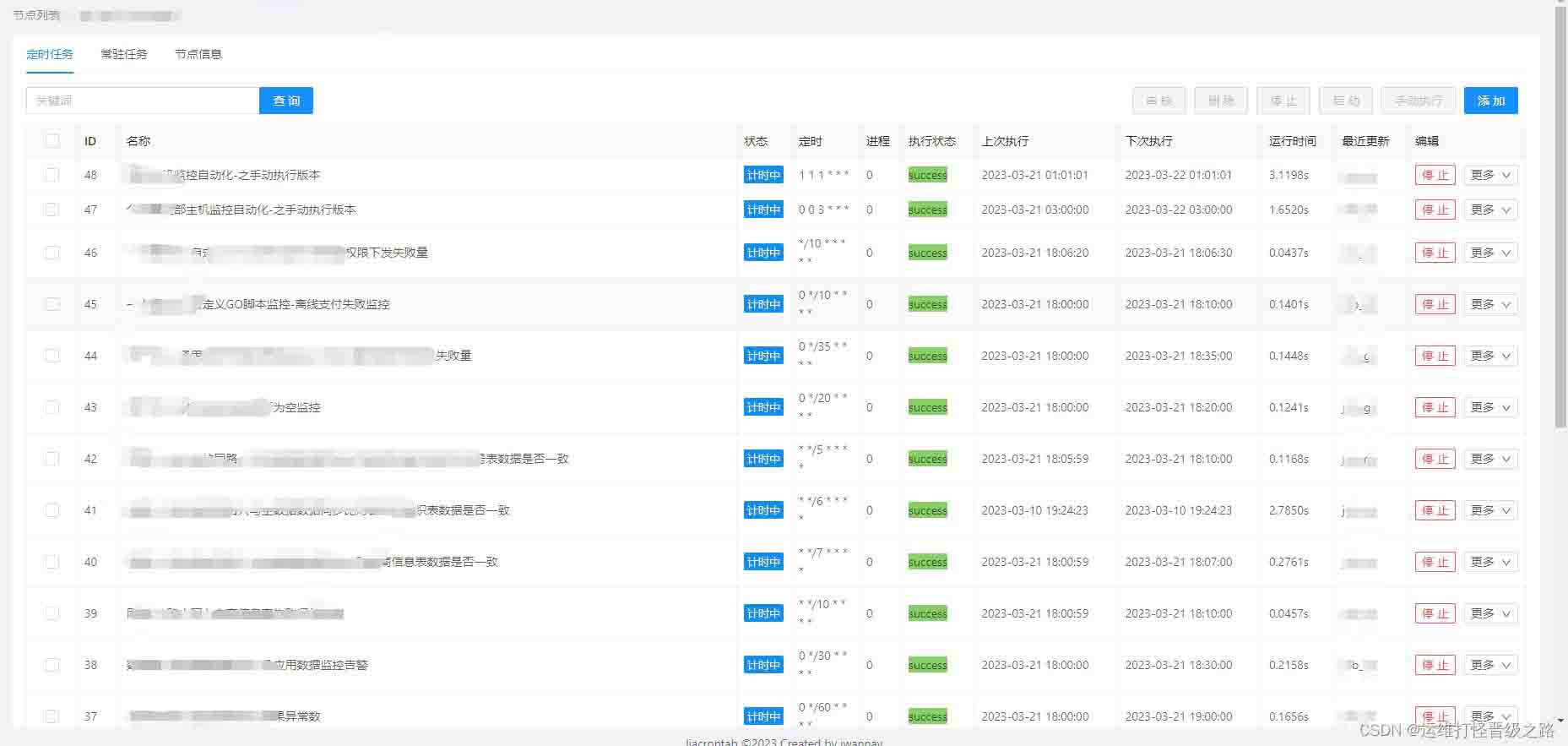Screen dimensions: 1568x746
Task: Click the success badge for task 45
Action: [x=927, y=304]
